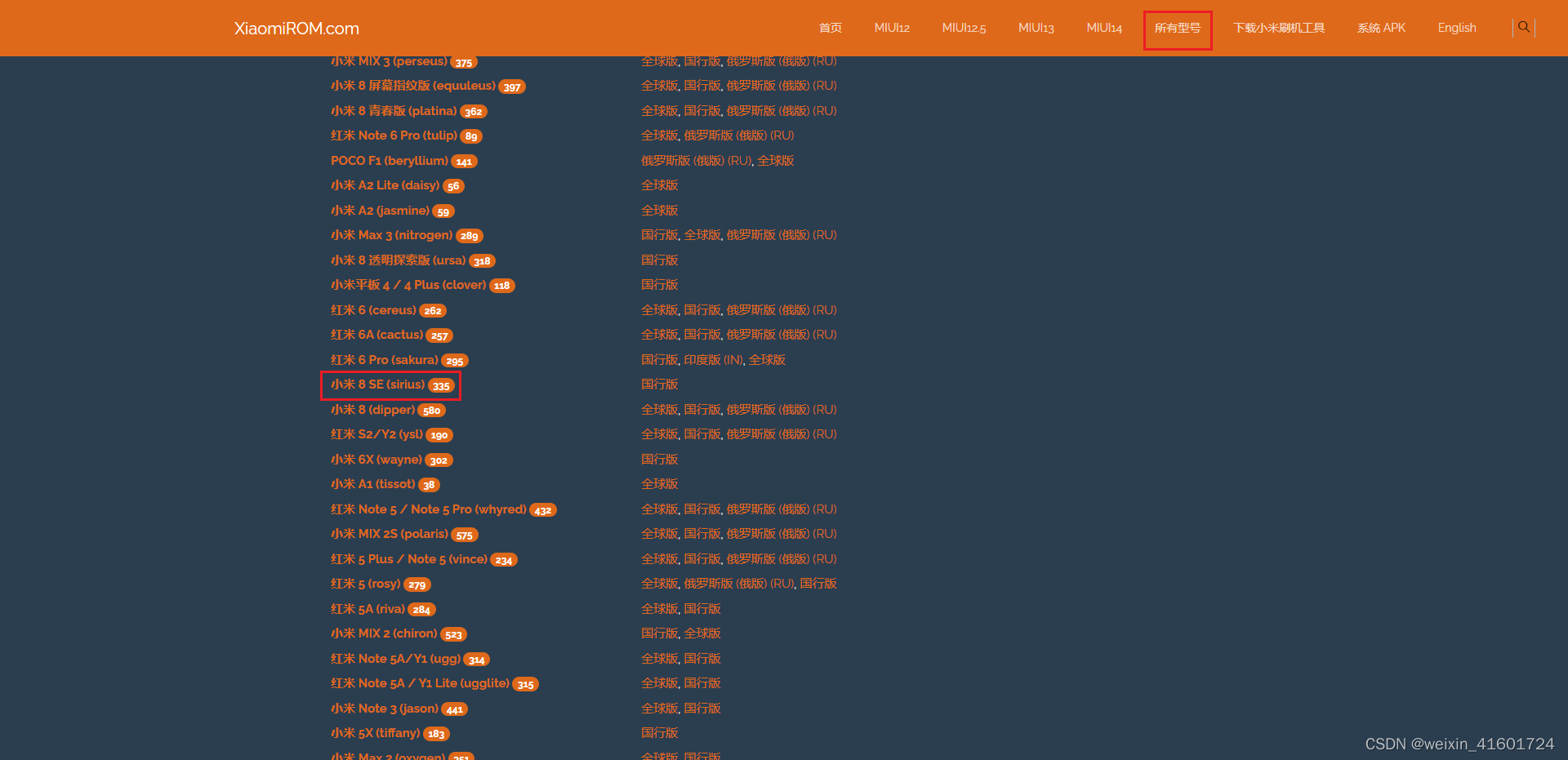
Task: Open 红米 Note 6 Pro (tulip) link
Action: (x=394, y=136)
